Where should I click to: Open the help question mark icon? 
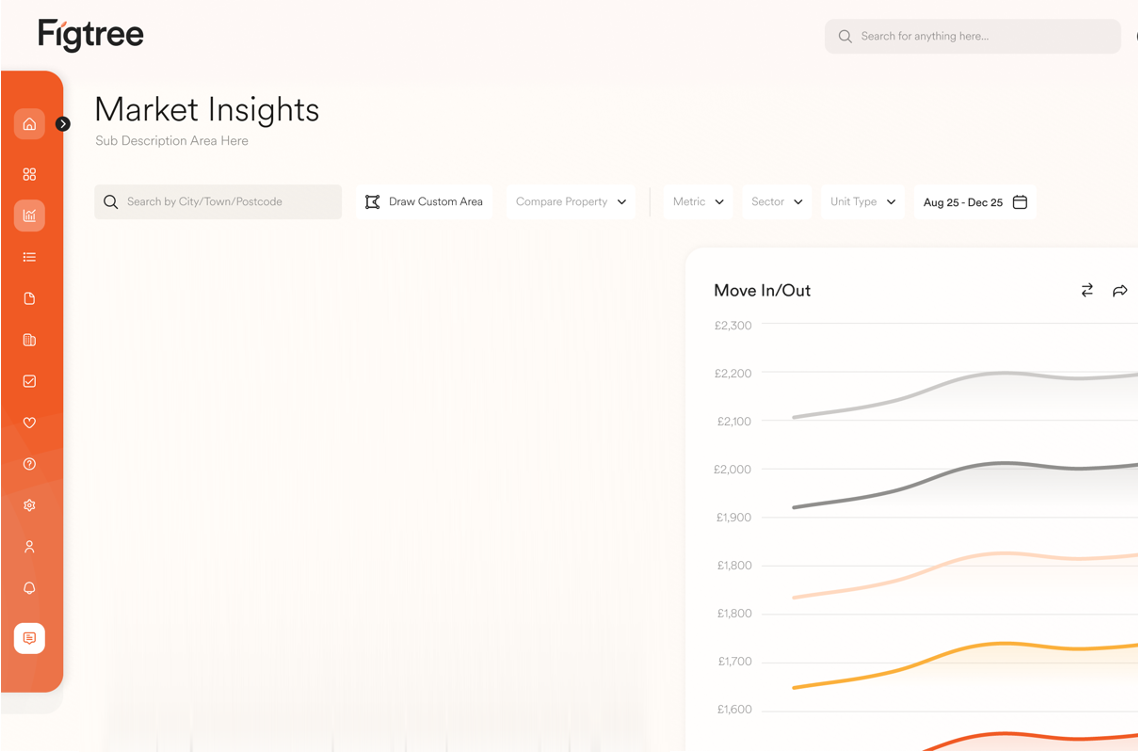(x=29, y=464)
